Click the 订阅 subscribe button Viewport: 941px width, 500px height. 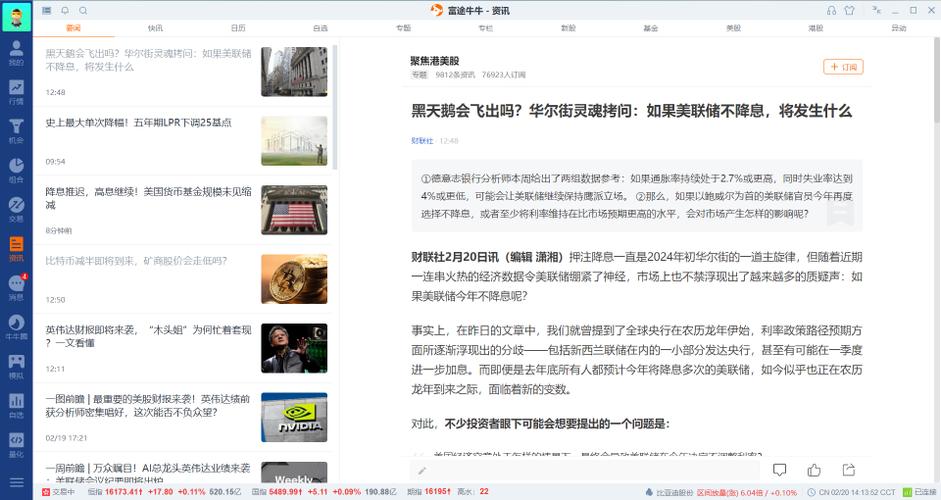(x=843, y=67)
